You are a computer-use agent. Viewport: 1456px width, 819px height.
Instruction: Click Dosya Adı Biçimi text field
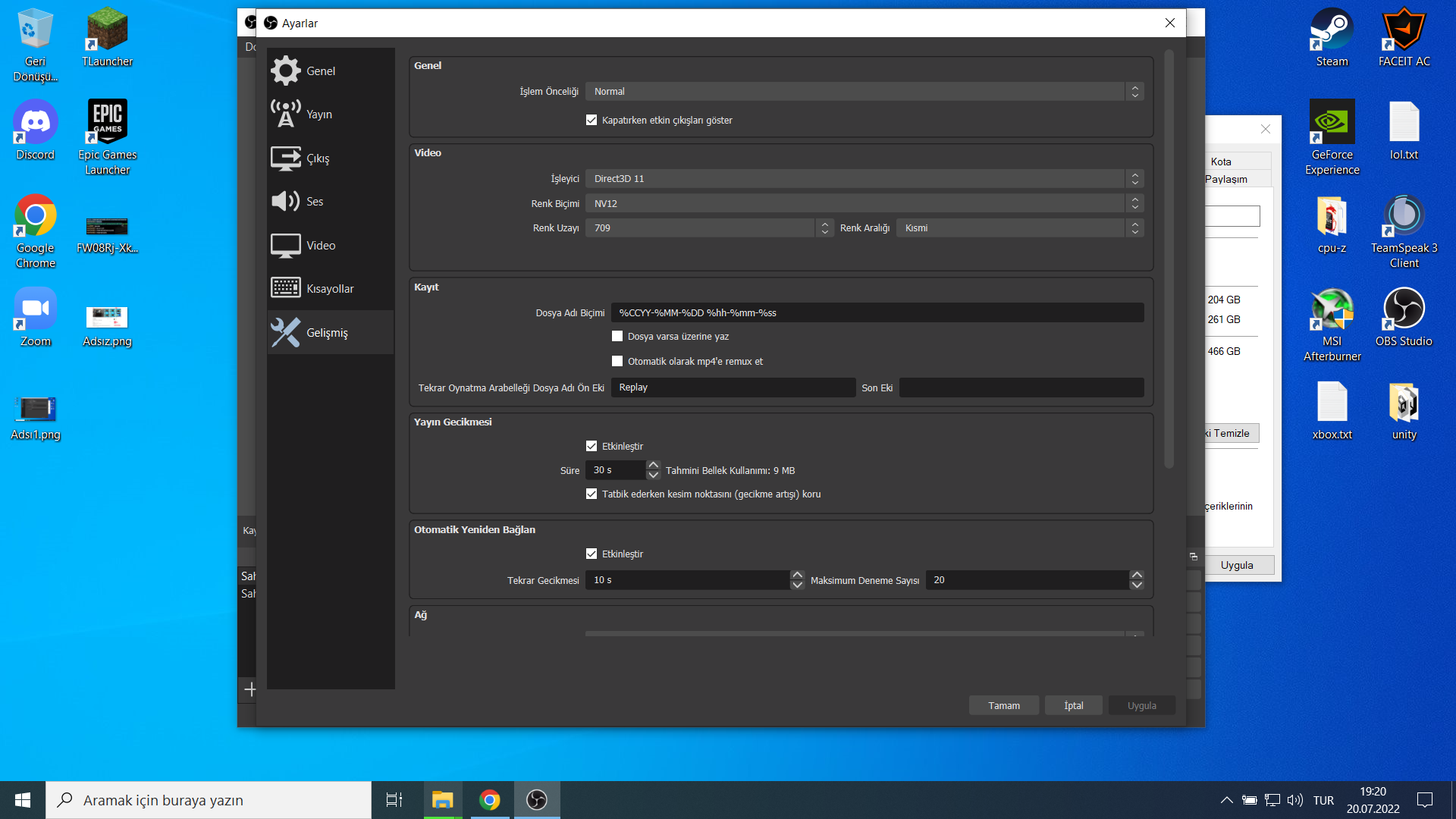[877, 312]
